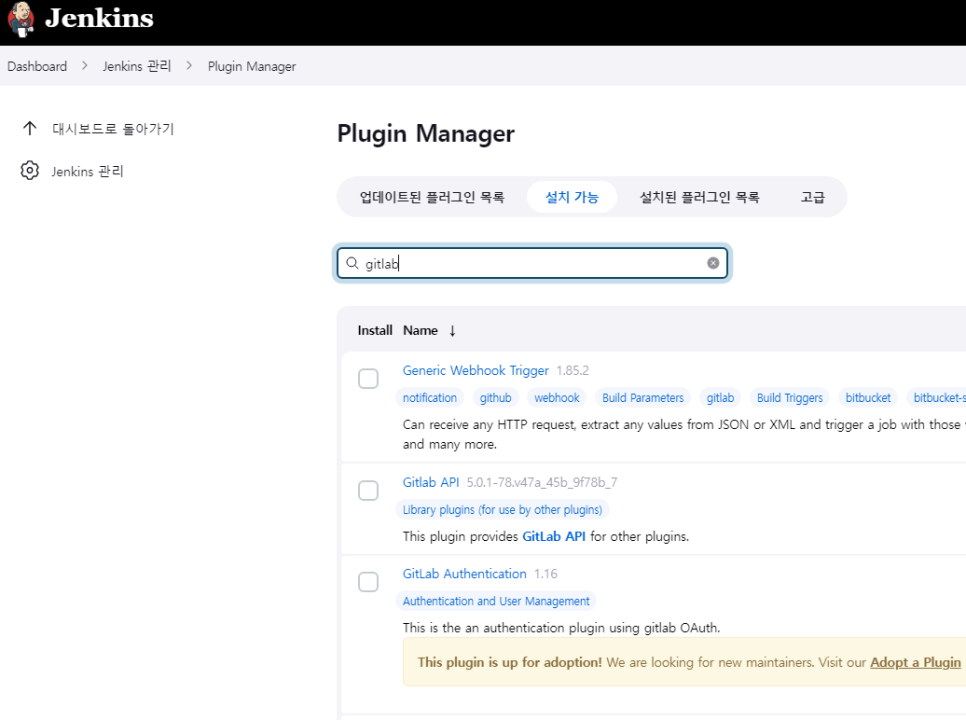Click the gitlab tag label
Viewport: 966px width, 720px height.
(720, 398)
